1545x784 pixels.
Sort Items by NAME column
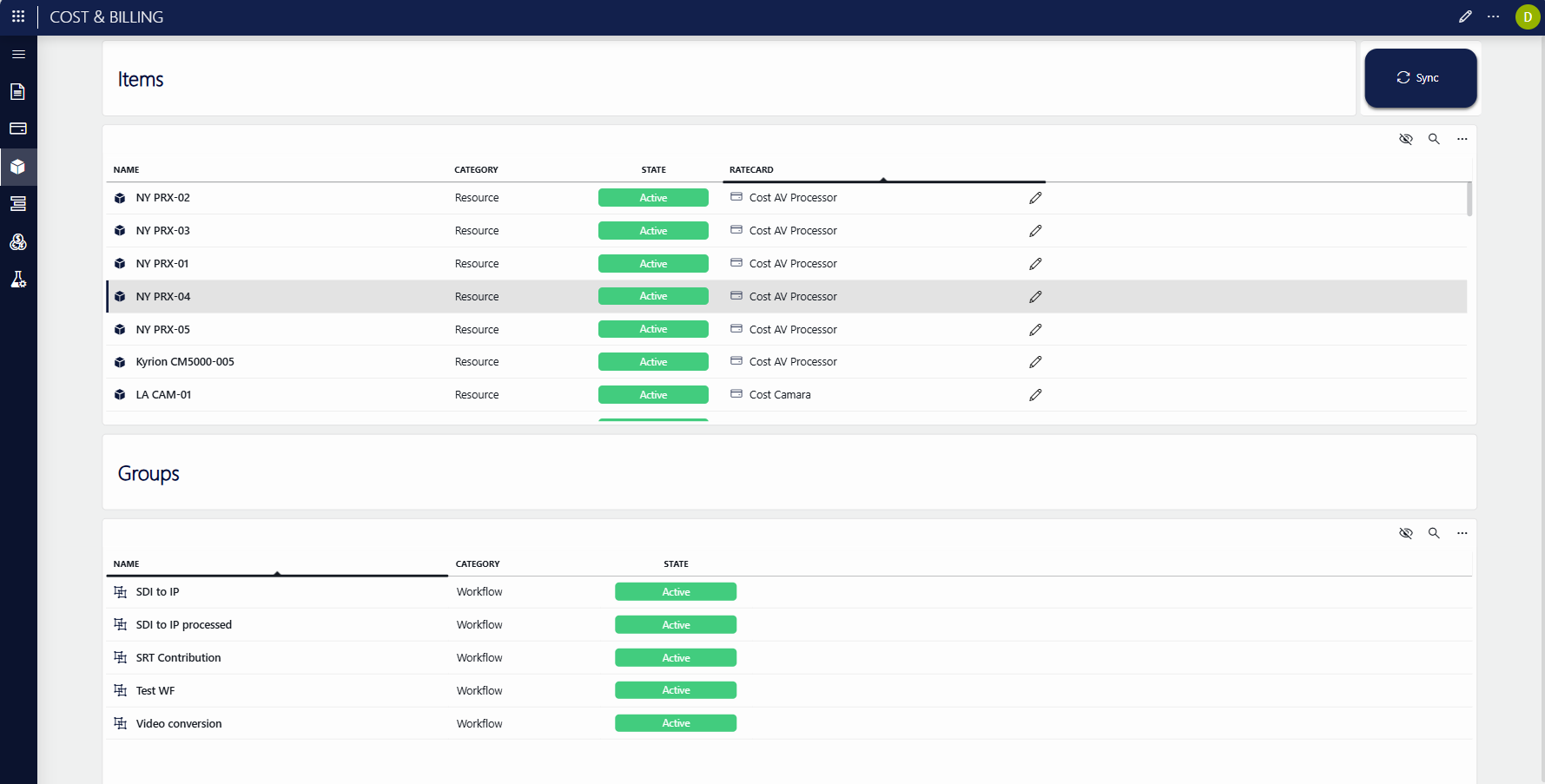(x=126, y=170)
